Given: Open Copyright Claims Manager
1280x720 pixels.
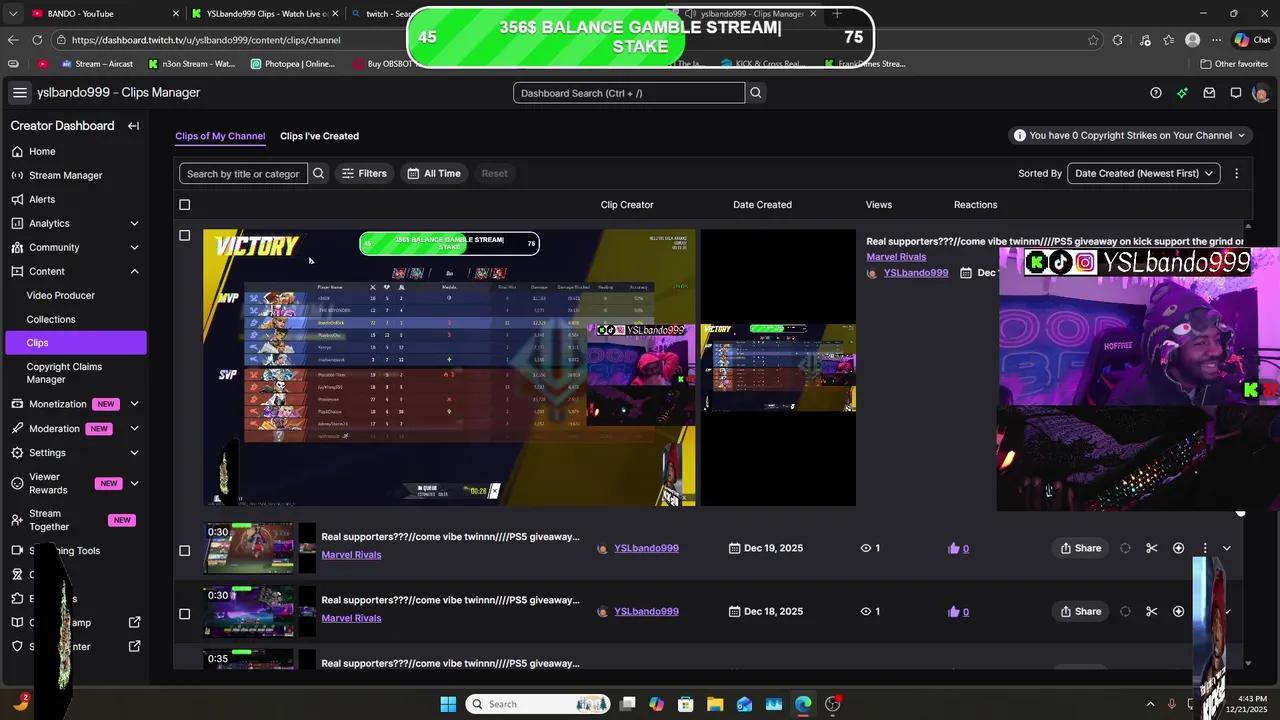Looking at the screenshot, I should [x=64, y=373].
